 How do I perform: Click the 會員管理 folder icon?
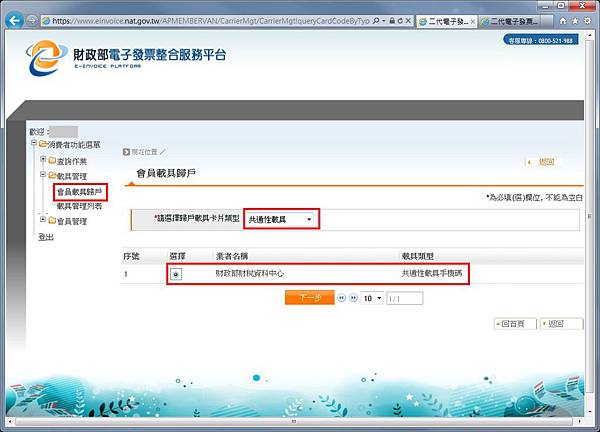click(52, 220)
